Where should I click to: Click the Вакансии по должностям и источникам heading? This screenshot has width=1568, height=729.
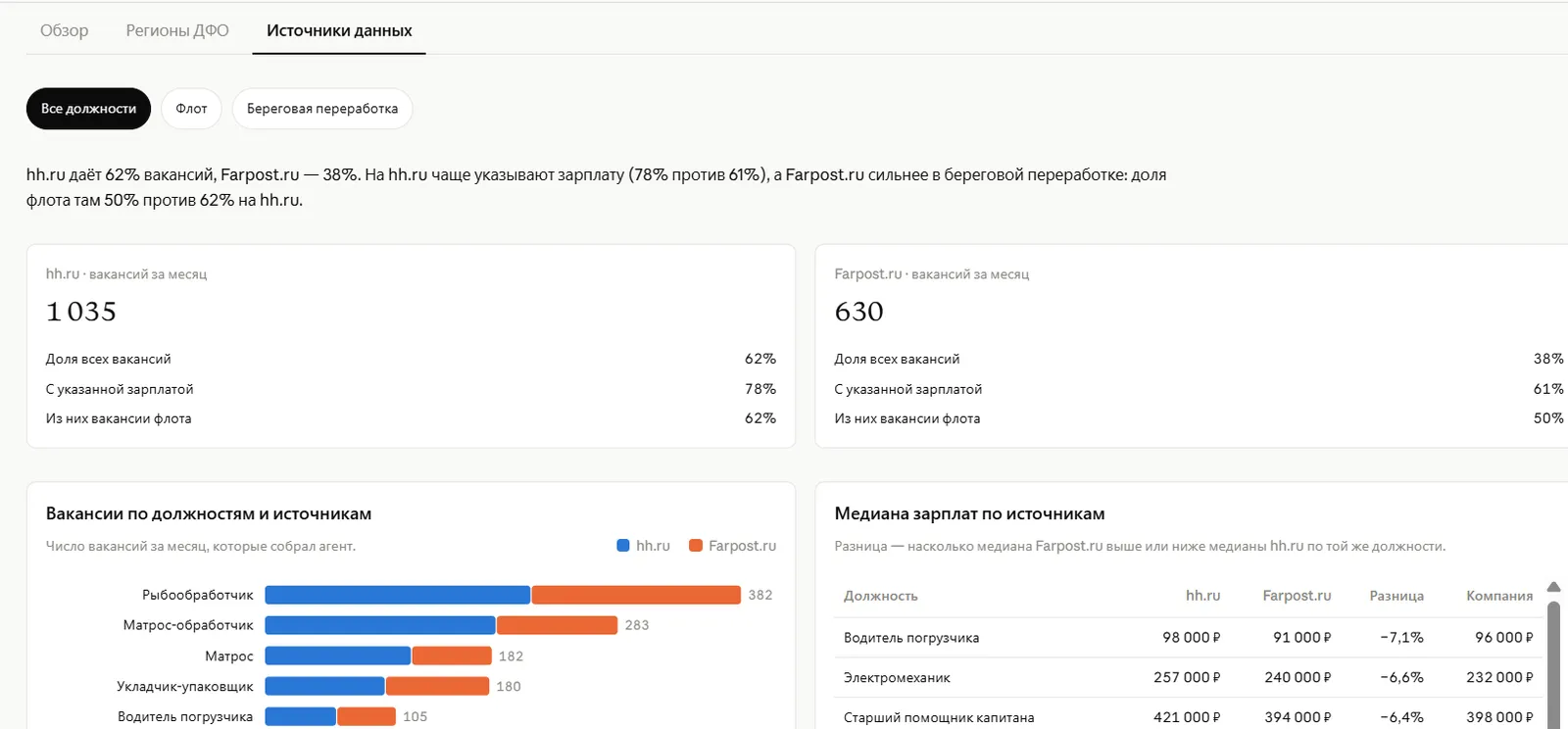209,513
